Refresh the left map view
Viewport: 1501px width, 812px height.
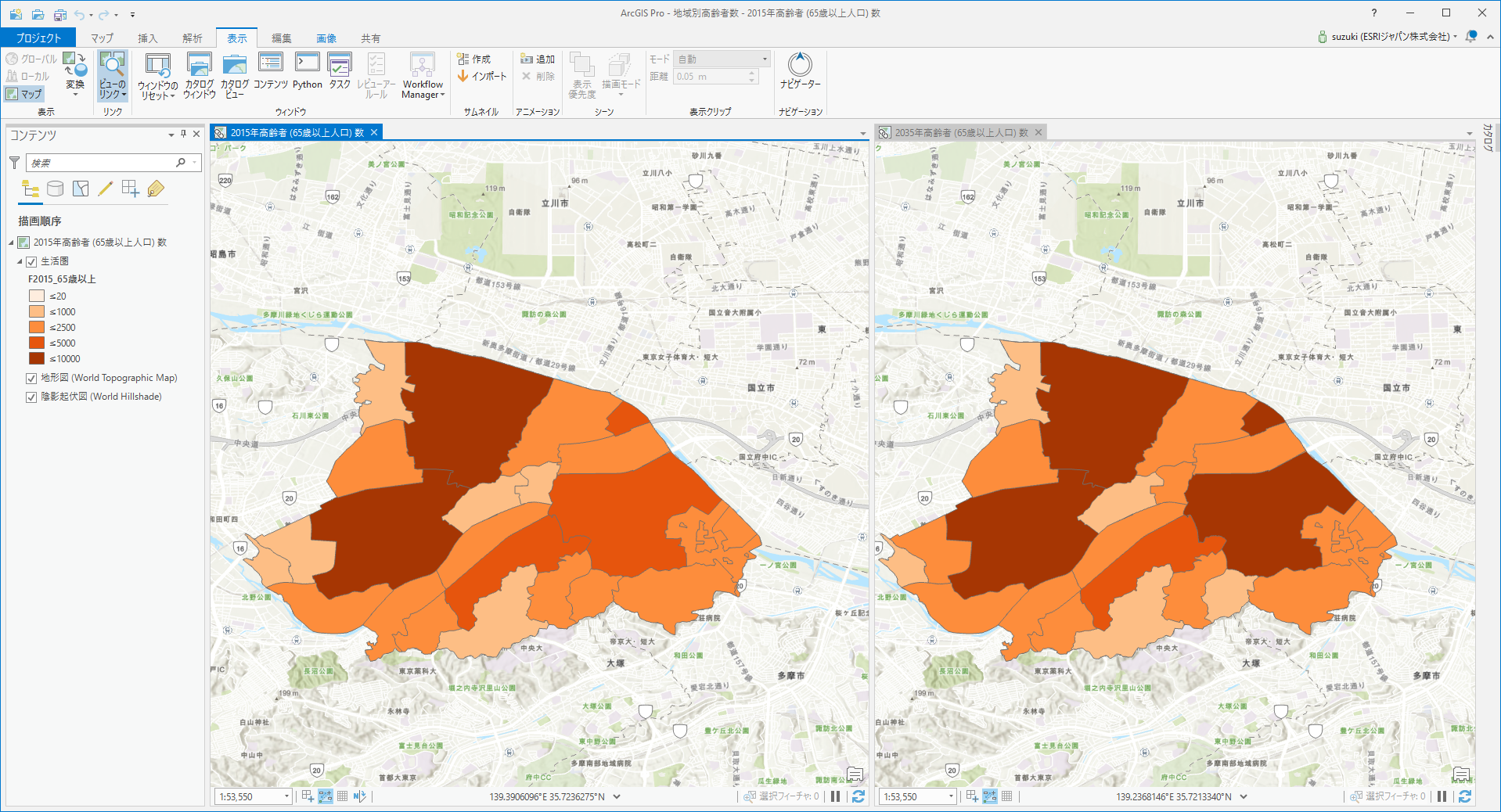coord(858,796)
